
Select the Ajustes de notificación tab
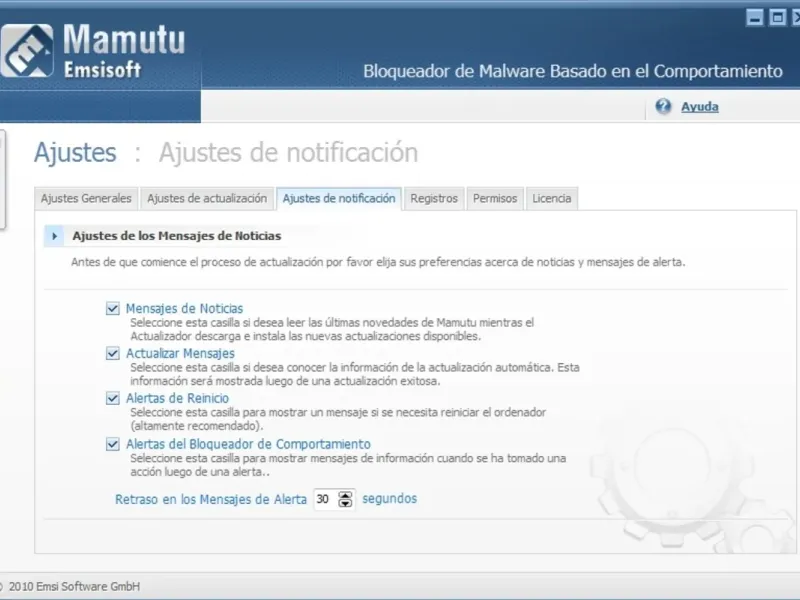pos(339,198)
